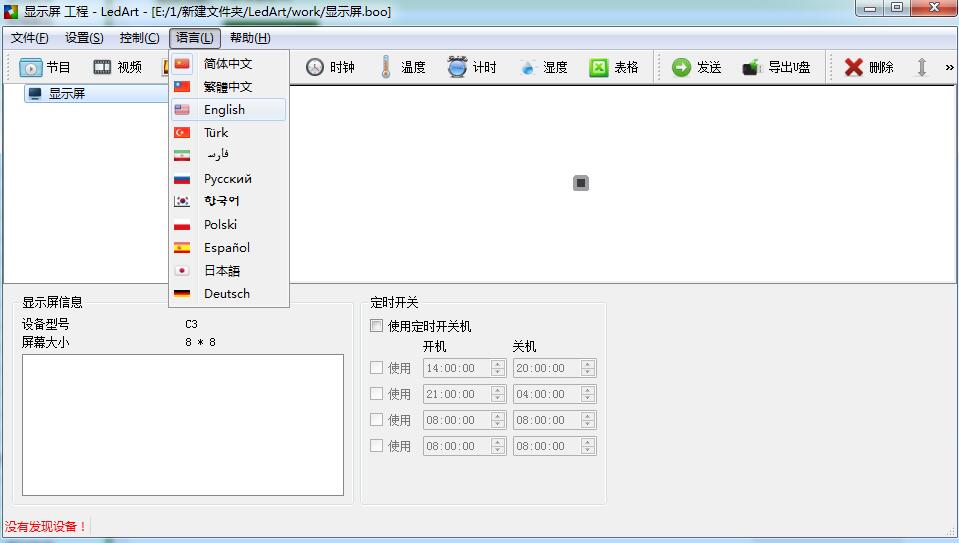This screenshot has width=959, height=543.
Task: Toggle 使用 checkbox for 21:00:00 row
Action: (x=376, y=394)
